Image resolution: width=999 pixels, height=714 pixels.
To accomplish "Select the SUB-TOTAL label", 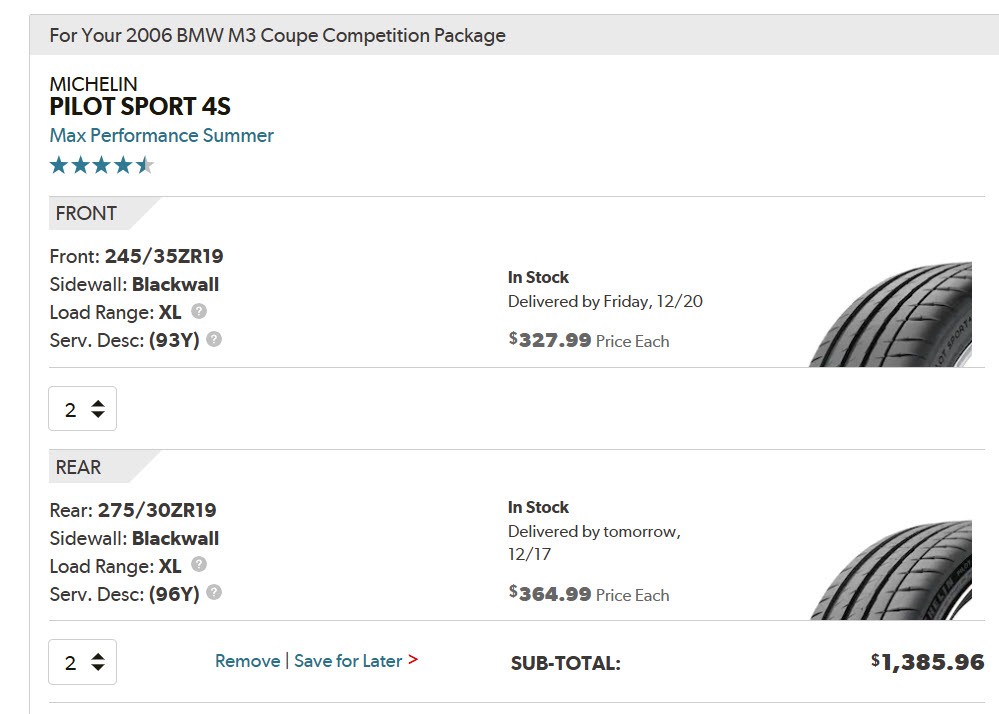I will click(x=566, y=664).
